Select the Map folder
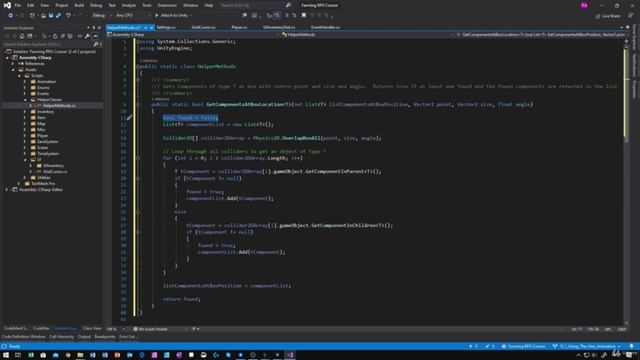Image resolution: width=640 pixels, height=360 pixels. (x=41, y=124)
